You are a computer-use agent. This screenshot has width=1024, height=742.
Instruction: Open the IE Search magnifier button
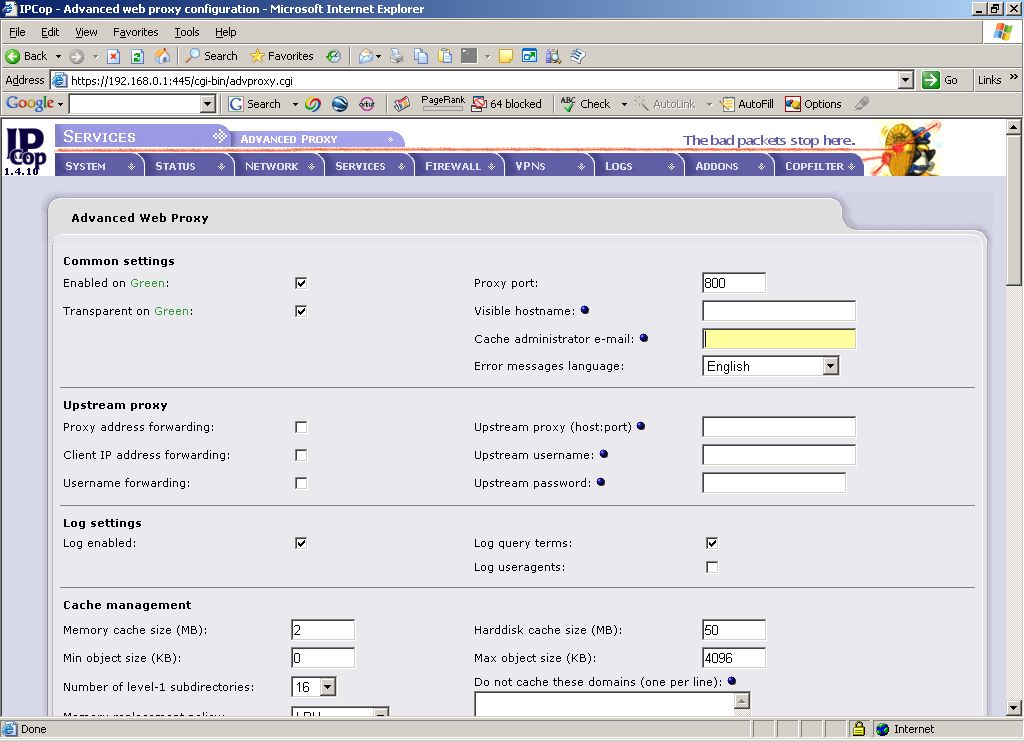pos(212,56)
